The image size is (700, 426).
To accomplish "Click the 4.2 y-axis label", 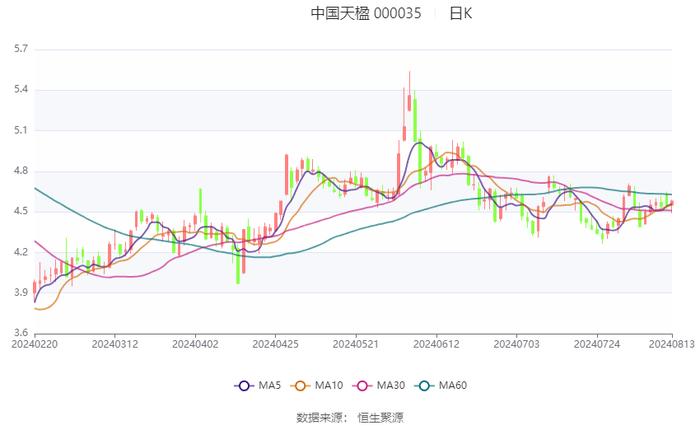I will coord(21,252).
